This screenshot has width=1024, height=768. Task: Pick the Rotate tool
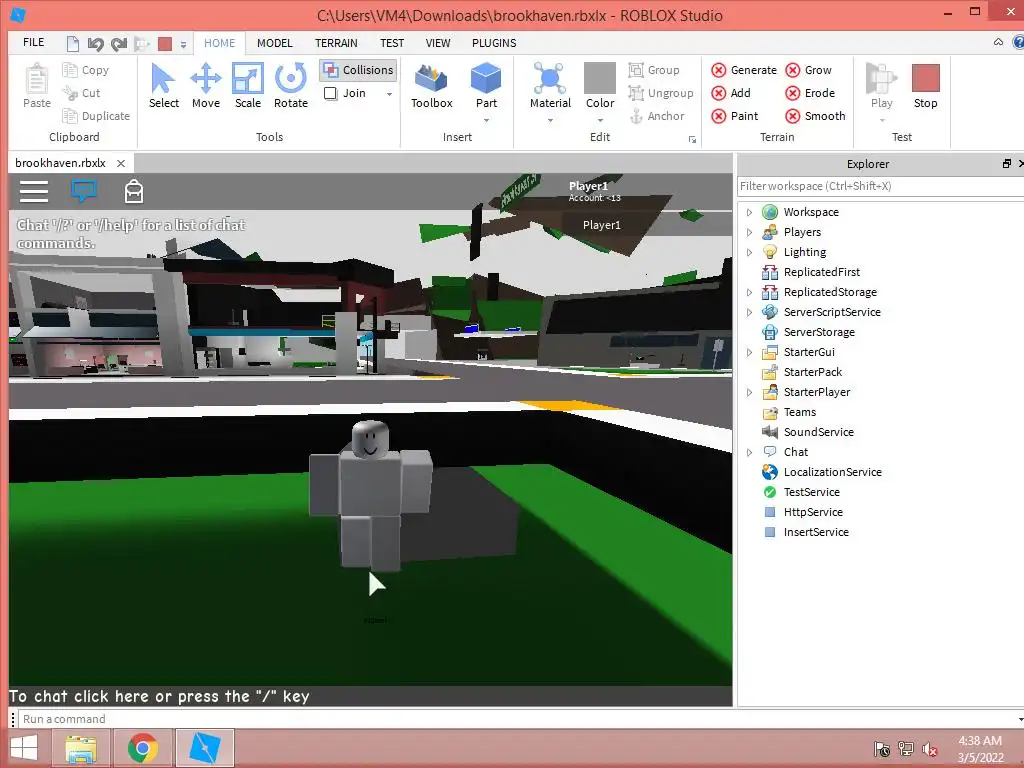point(291,86)
